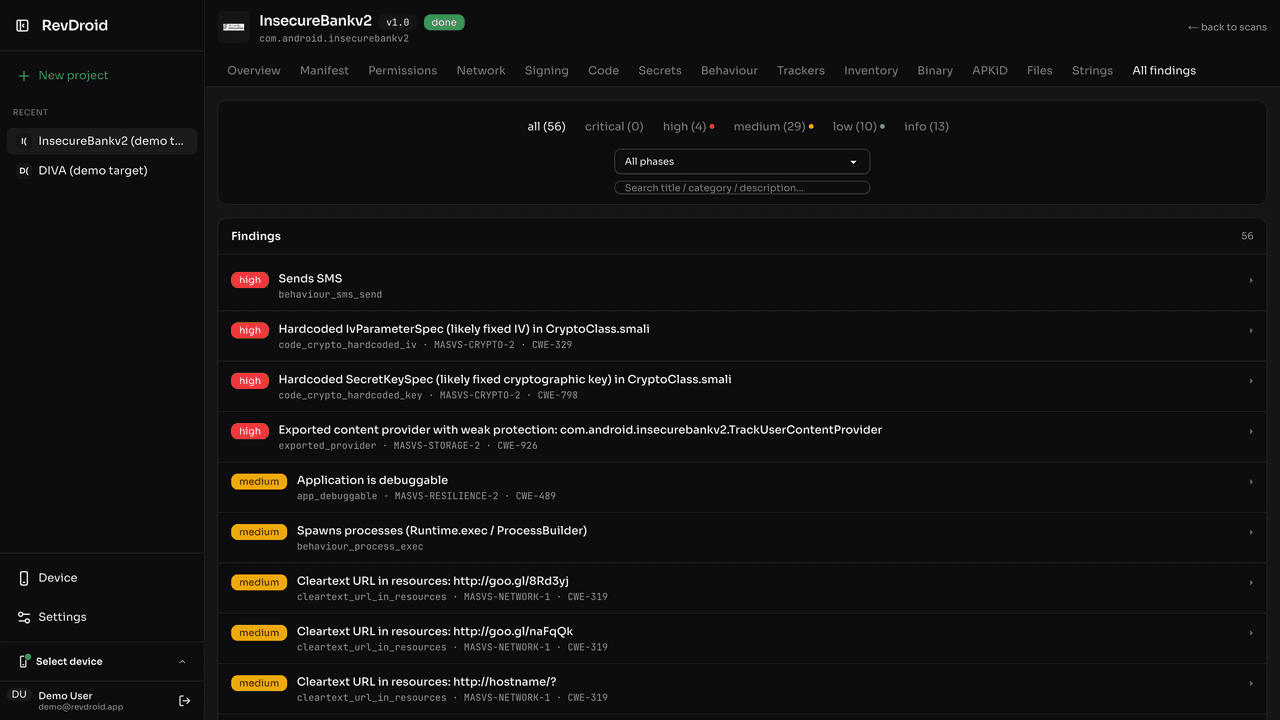1280x720 pixels.
Task: Open the Spawns processes finding title
Action: click(x=442, y=531)
